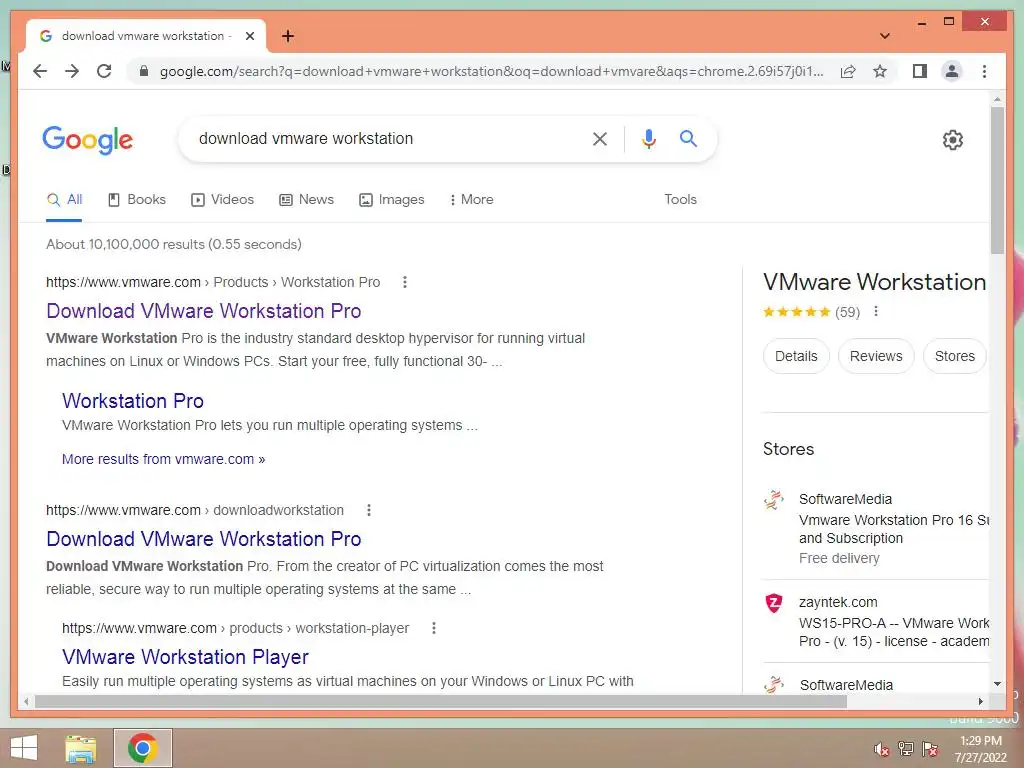Viewport: 1024px width, 768px height.
Task: Click the vertical scrollbar thumb
Action: 997,180
